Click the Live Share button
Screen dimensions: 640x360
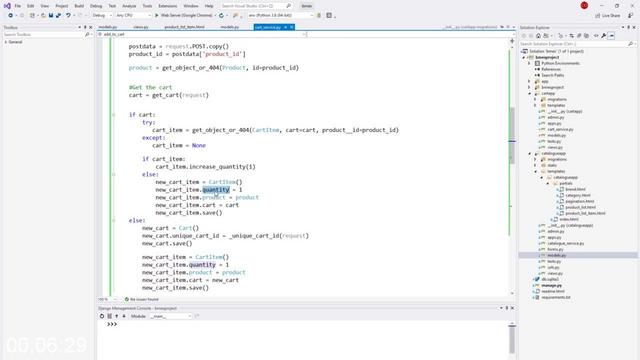pyautogui.click(x=608, y=16)
